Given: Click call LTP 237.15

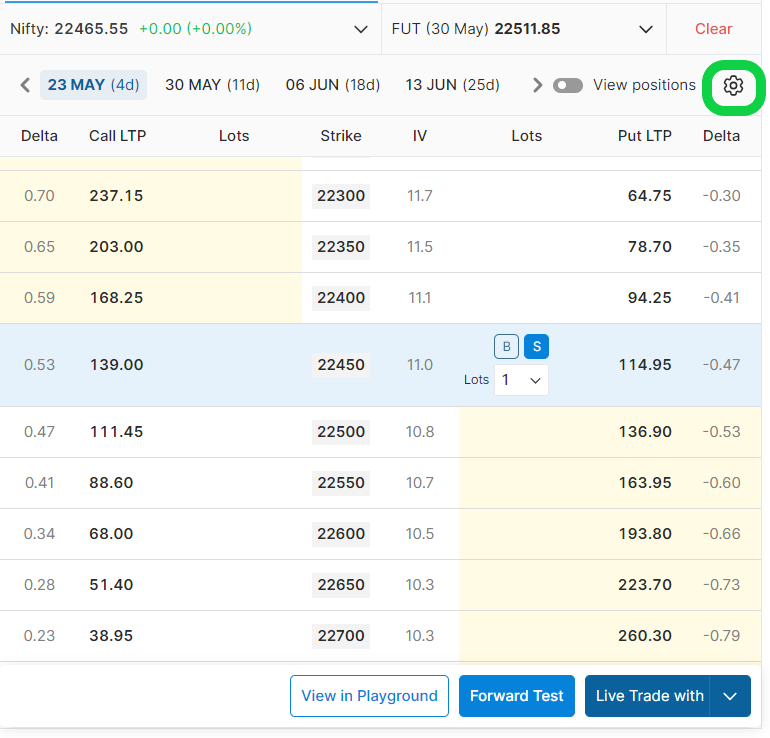Looking at the screenshot, I should click(x=116, y=196).
